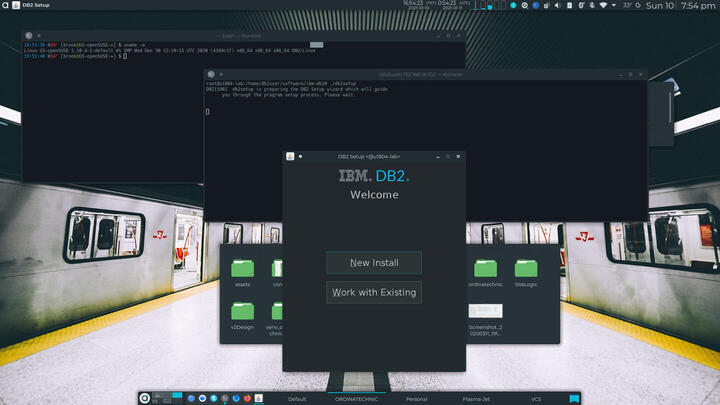Launch Firefox from the bottom panel

247,398
